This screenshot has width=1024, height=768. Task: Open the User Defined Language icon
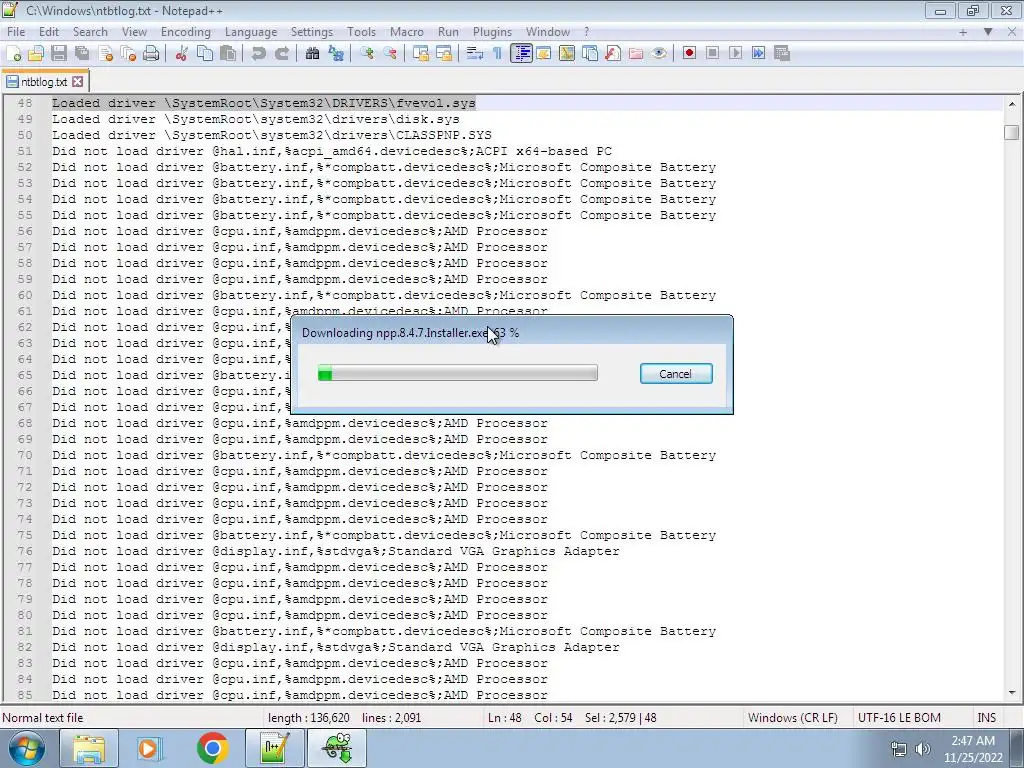pos(543,54)
